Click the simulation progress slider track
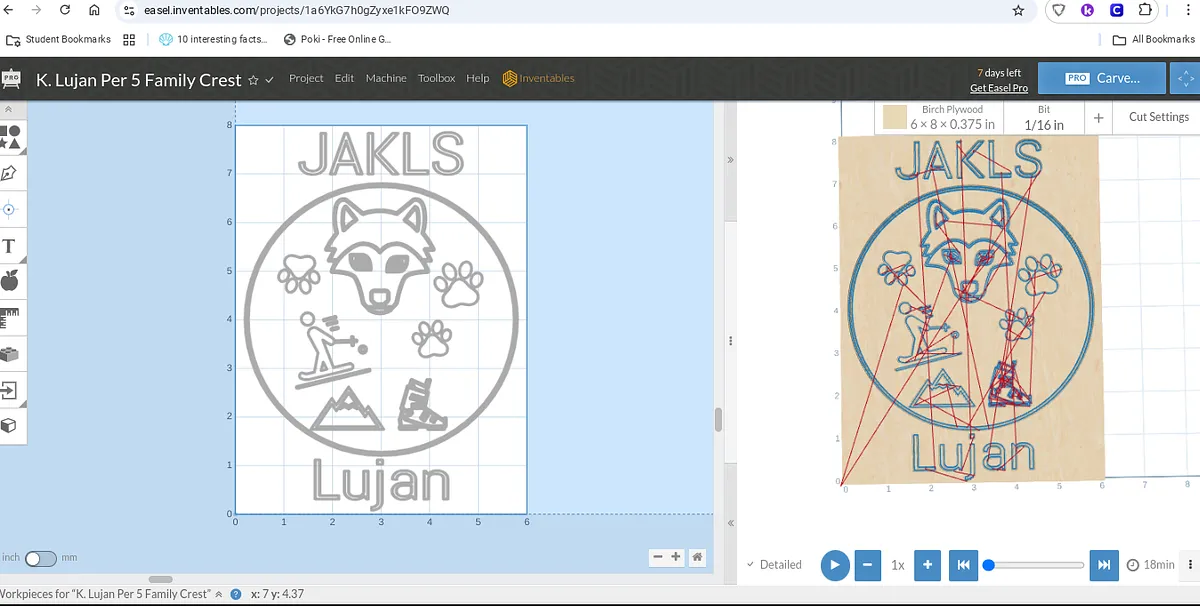Image resolution: width=1200 pixels, height=606 pixels. click(1035, 565)
